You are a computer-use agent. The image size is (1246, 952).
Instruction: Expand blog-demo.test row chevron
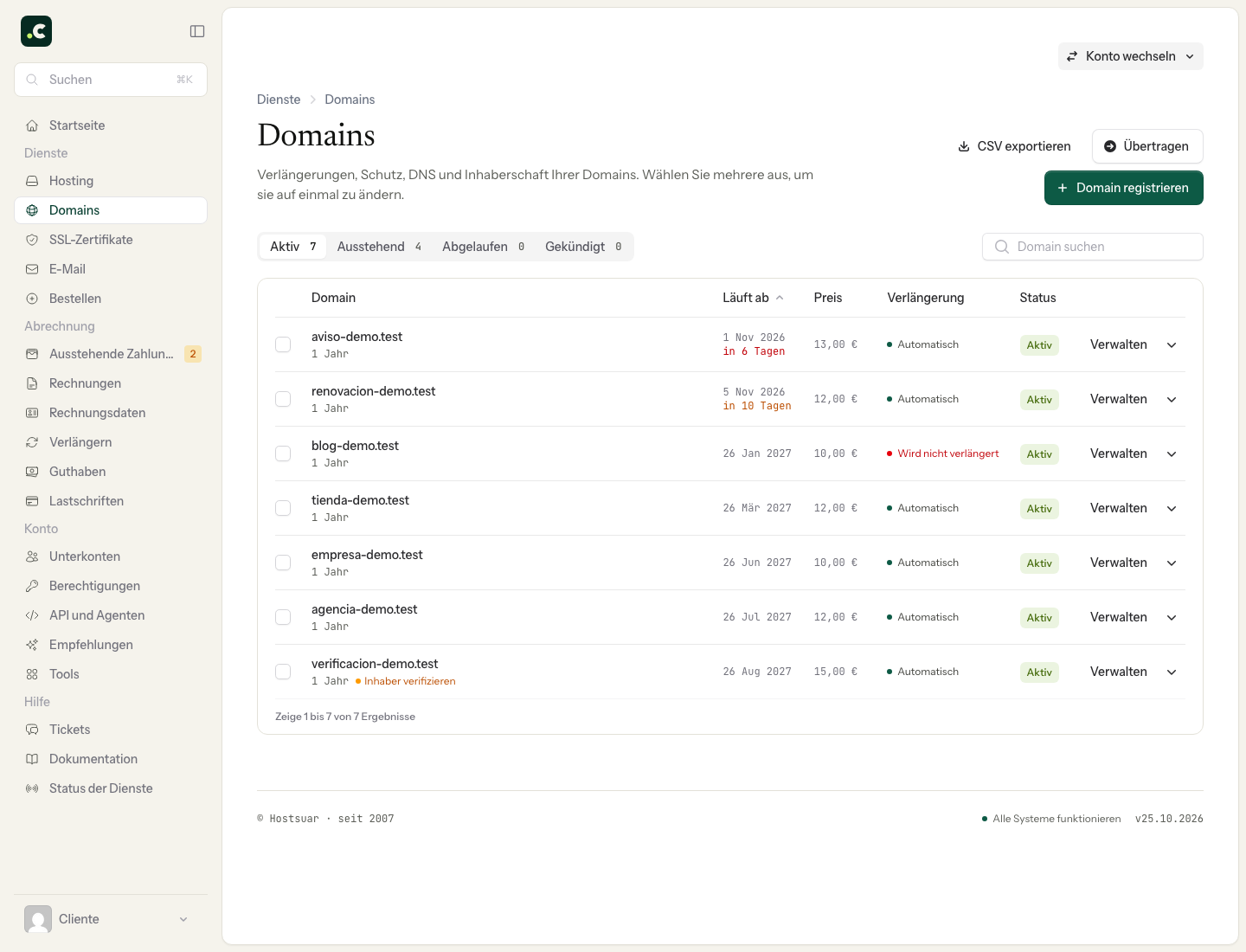[x=1172, y=453]
